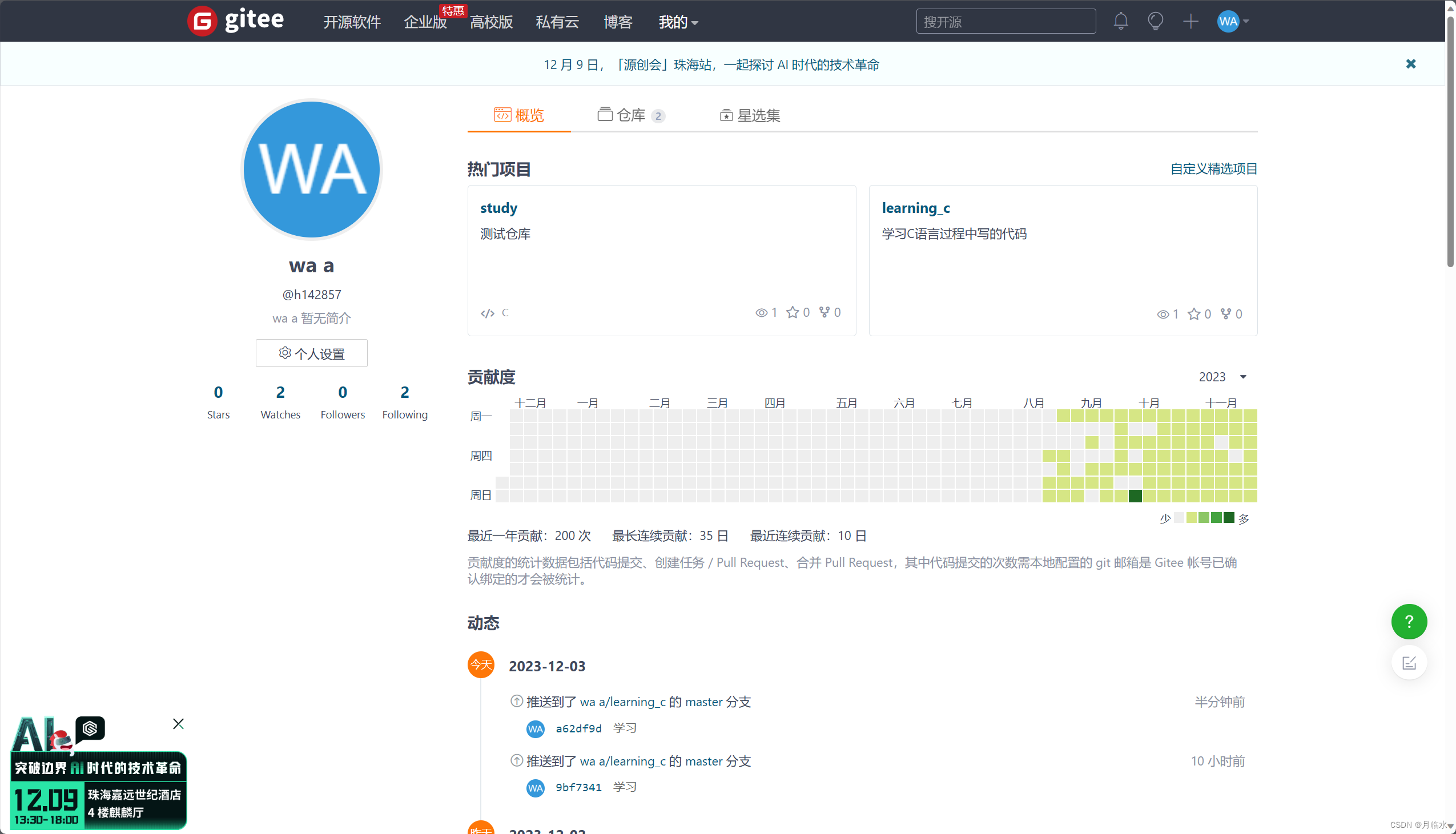Click the lightbulb discovery icon

tap(1155, 22)
